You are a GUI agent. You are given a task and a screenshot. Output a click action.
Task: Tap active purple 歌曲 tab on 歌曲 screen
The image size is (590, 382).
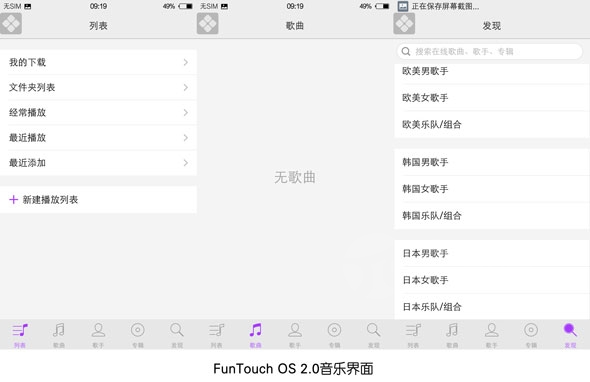(255, 335)
